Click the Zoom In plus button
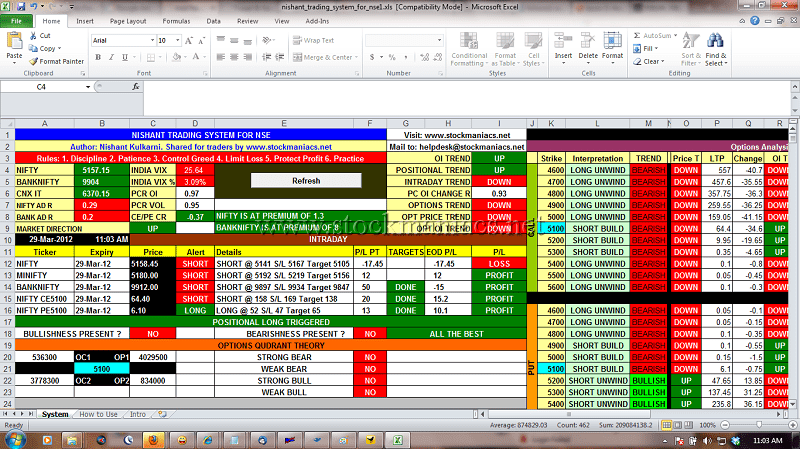 coord(792,425)
